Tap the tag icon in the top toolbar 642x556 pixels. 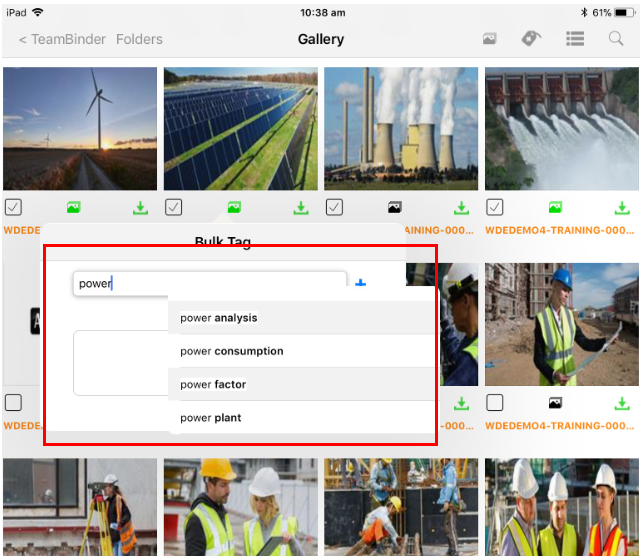click(x=531, y=39)
